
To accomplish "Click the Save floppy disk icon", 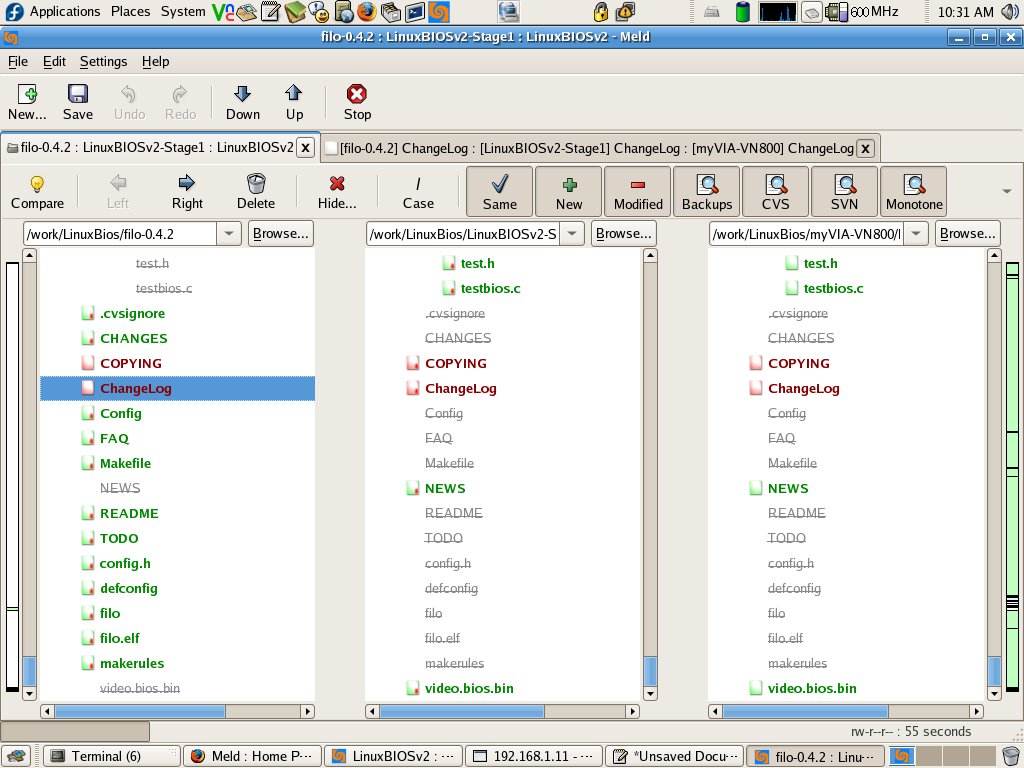I will point(78,103).
